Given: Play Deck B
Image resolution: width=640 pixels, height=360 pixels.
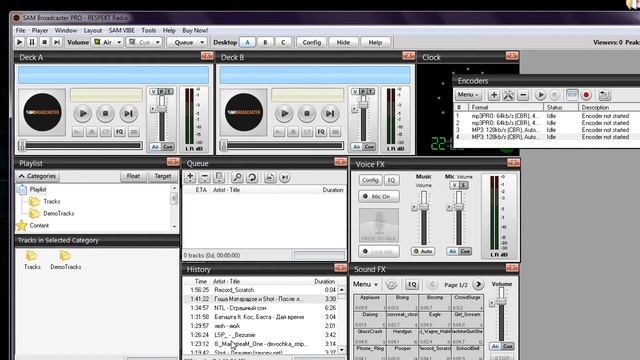Looking at the screenshot, I should (284, 113).
